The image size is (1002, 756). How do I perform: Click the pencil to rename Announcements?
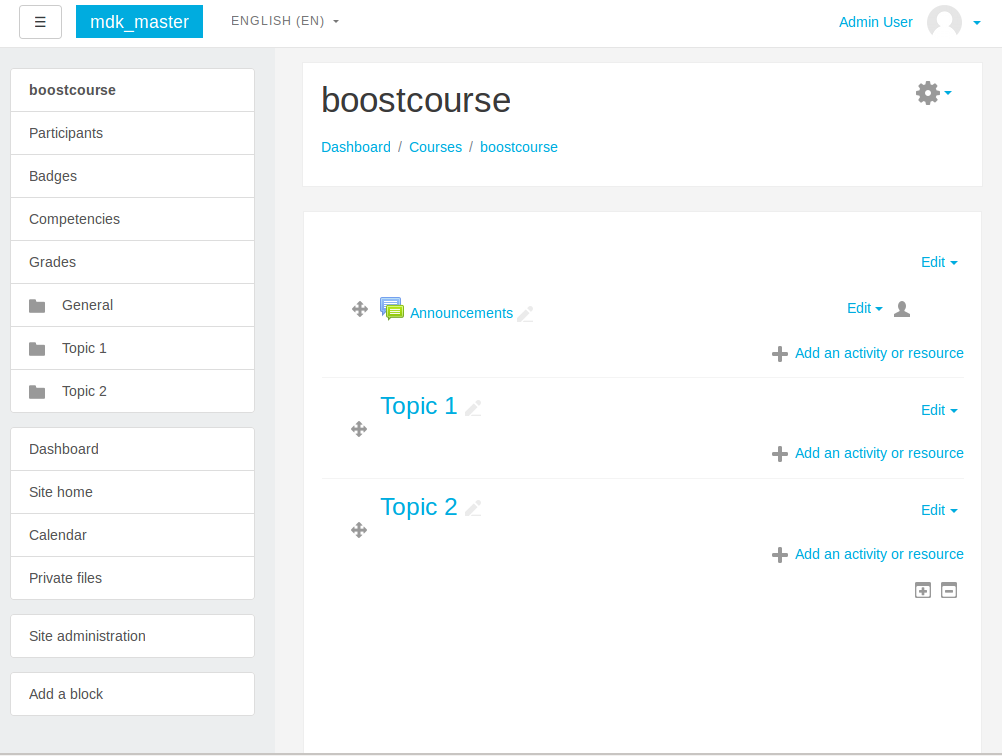tap(525, 314)
